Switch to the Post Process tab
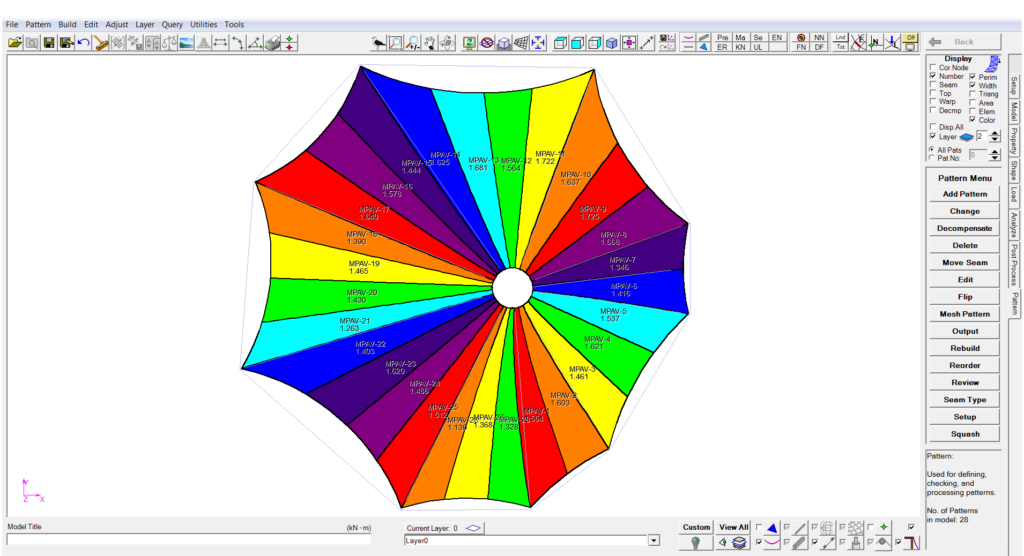Screen dimensions: 1024x556 pyautogui.click(x=1013, y=264)
